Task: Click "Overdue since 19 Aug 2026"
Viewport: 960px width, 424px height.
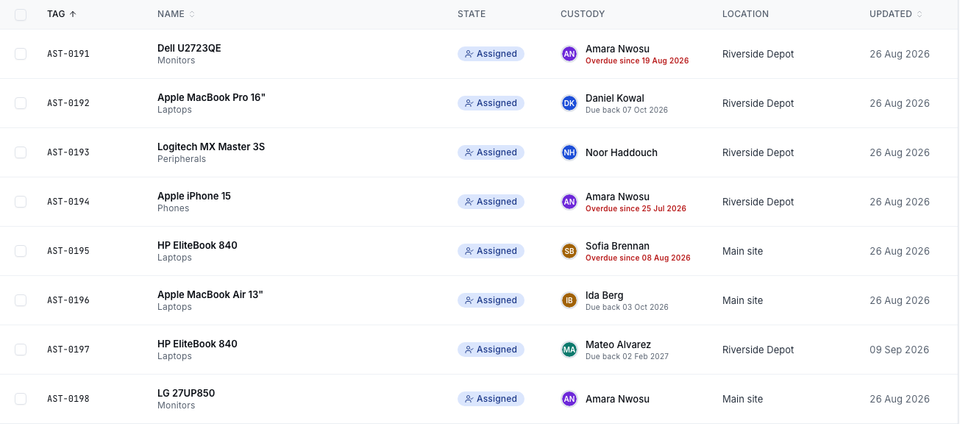Action: pos(637,61)
